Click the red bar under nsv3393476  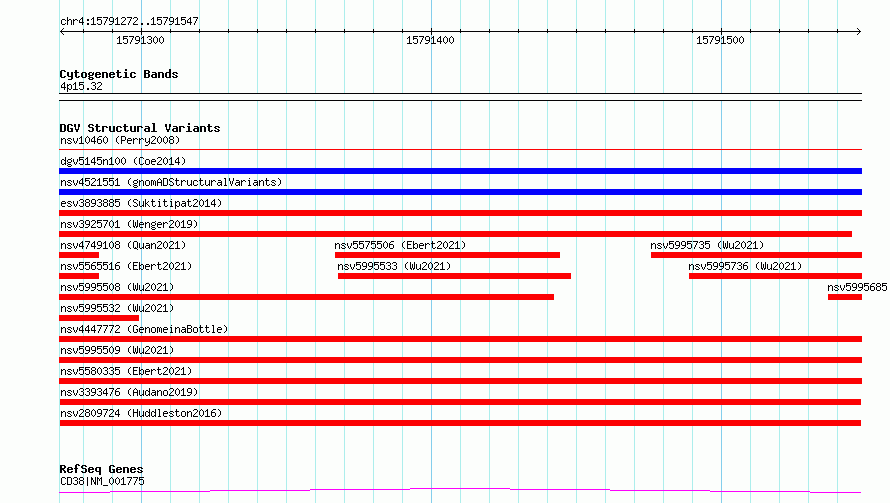point(460,402)
